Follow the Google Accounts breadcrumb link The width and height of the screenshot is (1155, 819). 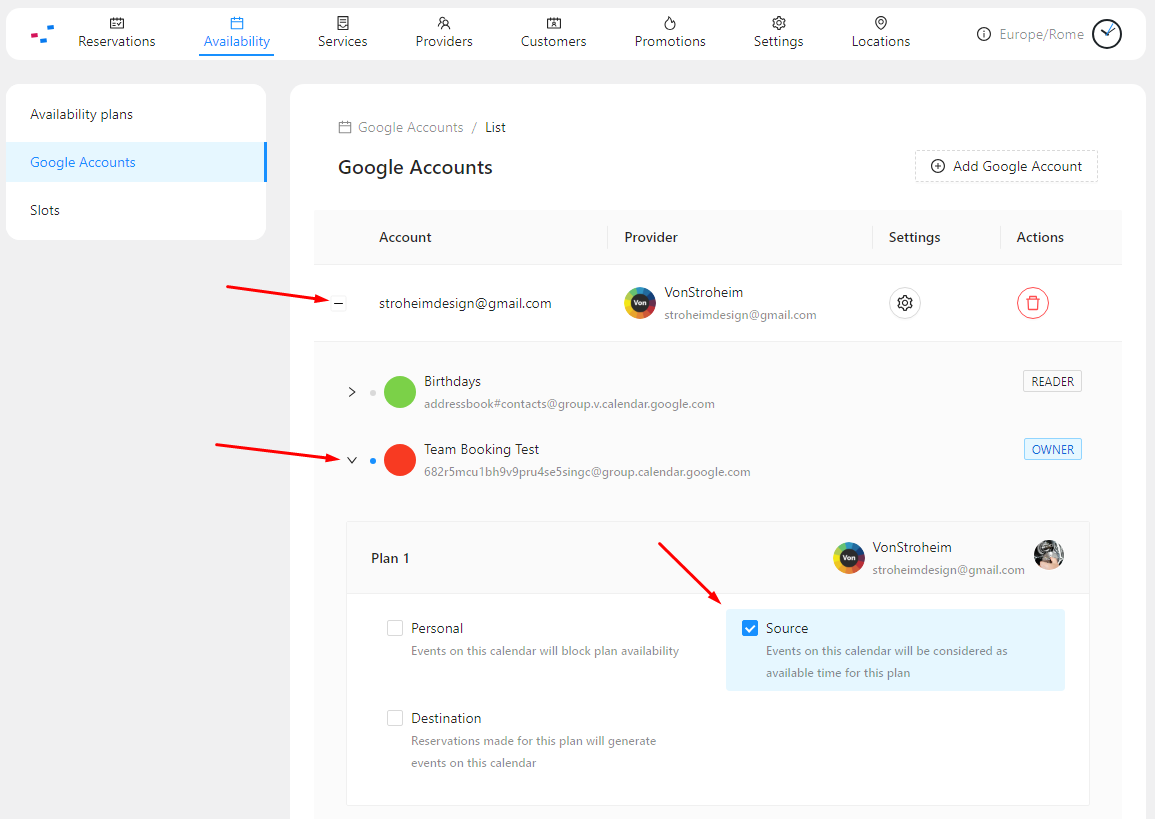[x=410, y=127]
